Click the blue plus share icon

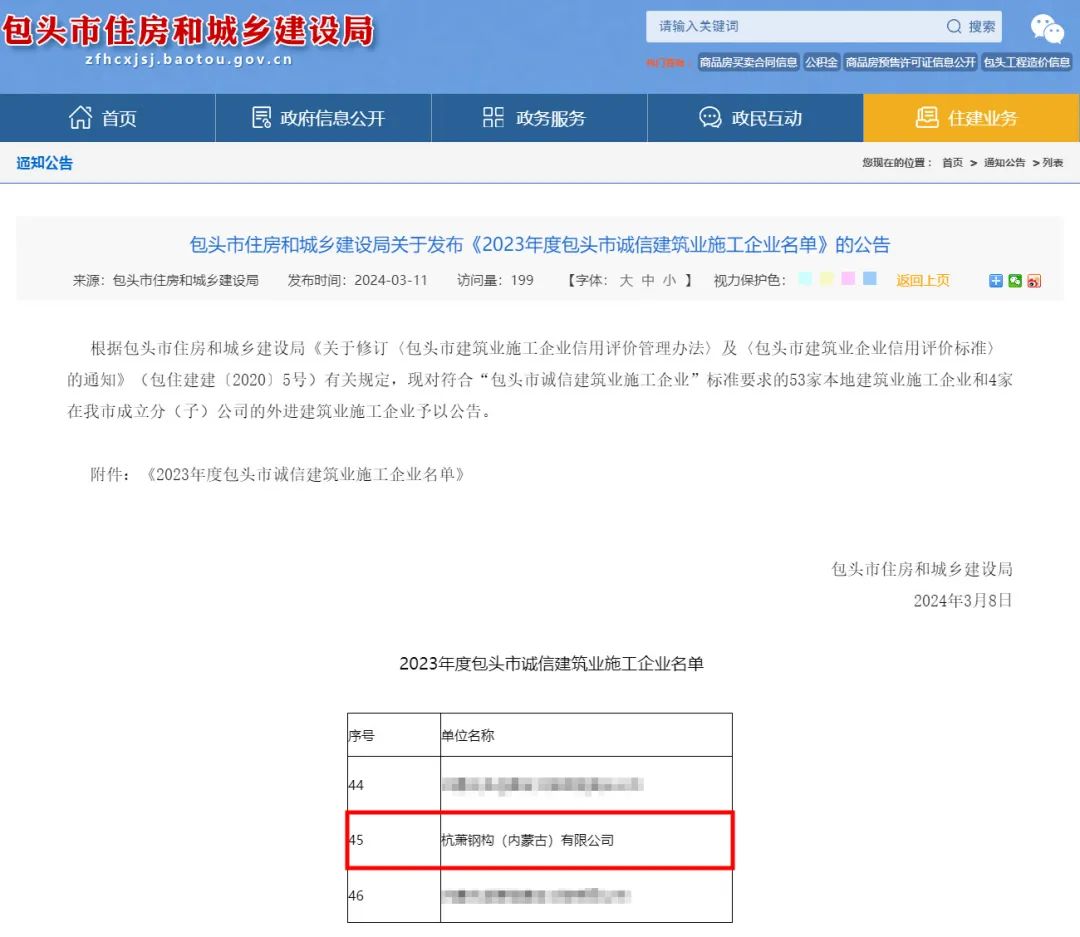[x=995, y=281]
